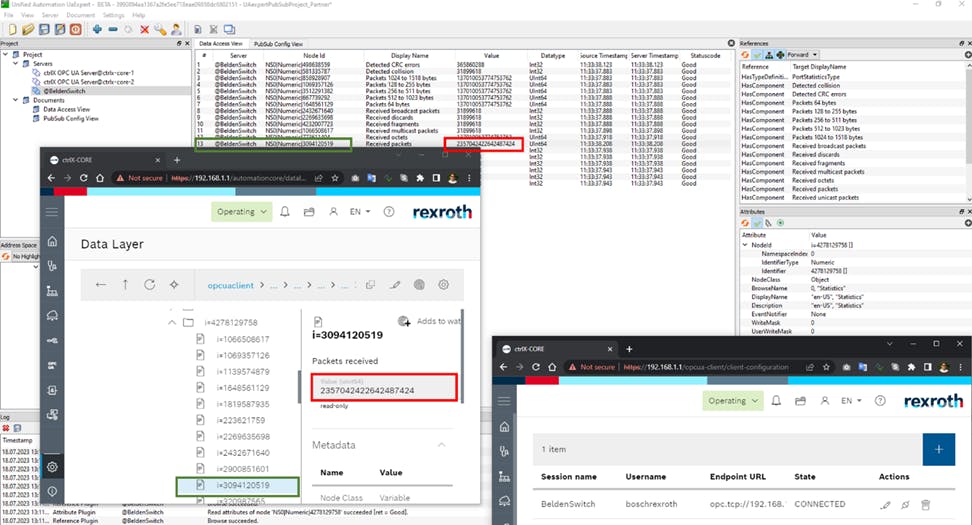
Task: Add new session with blue plus button
Action: tap(939, 449)
